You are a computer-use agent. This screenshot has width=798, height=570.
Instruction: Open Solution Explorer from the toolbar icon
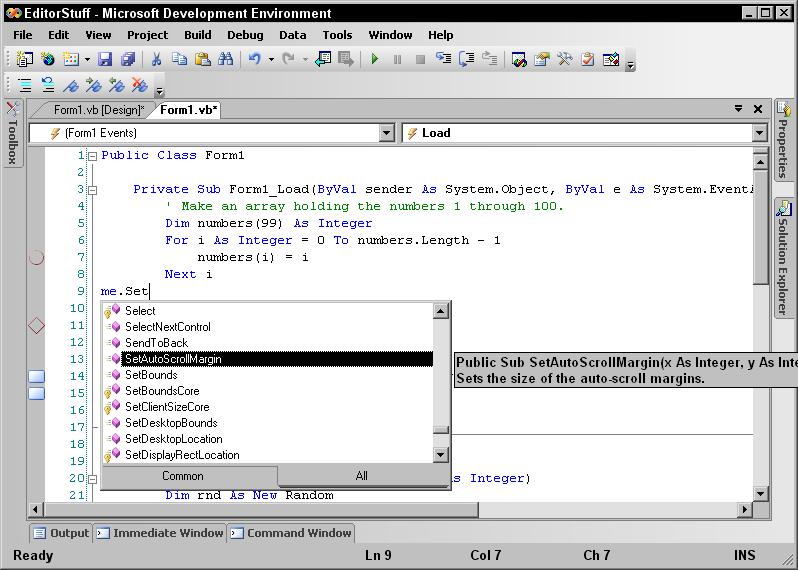pos(519,59)
